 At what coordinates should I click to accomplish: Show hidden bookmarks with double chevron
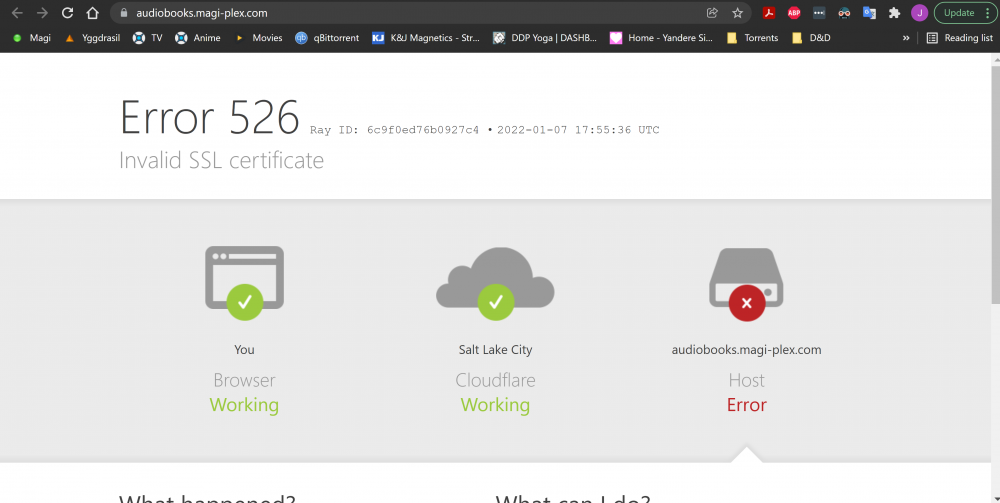(x=906, y=38)
